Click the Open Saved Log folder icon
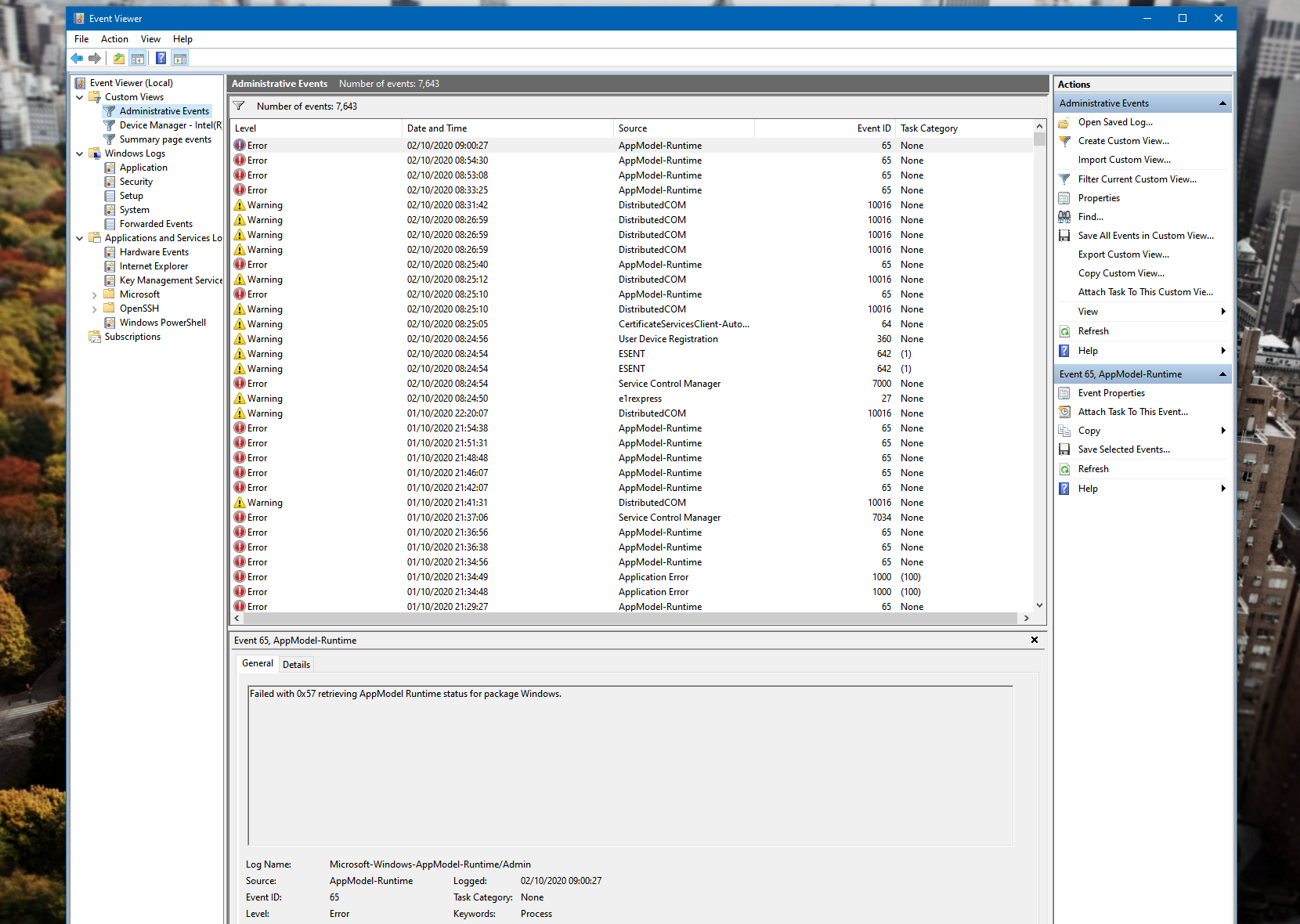1300x924 pixels. [1064, 122]
